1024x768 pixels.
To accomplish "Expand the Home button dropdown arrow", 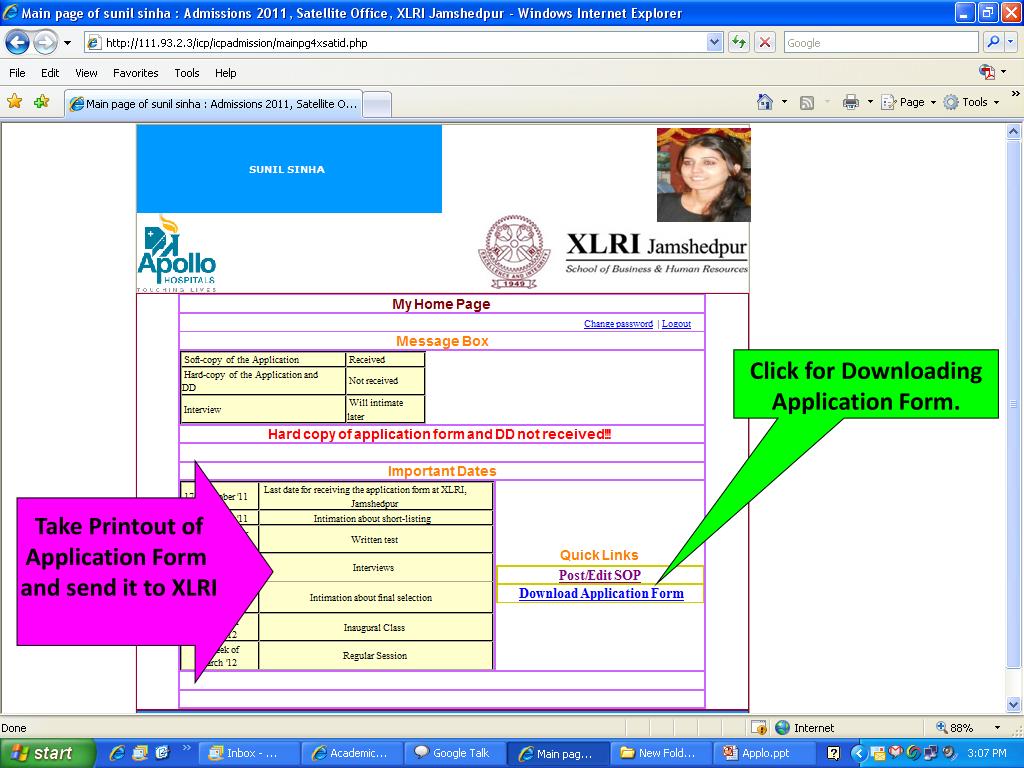I will click(x=784, y=102).
